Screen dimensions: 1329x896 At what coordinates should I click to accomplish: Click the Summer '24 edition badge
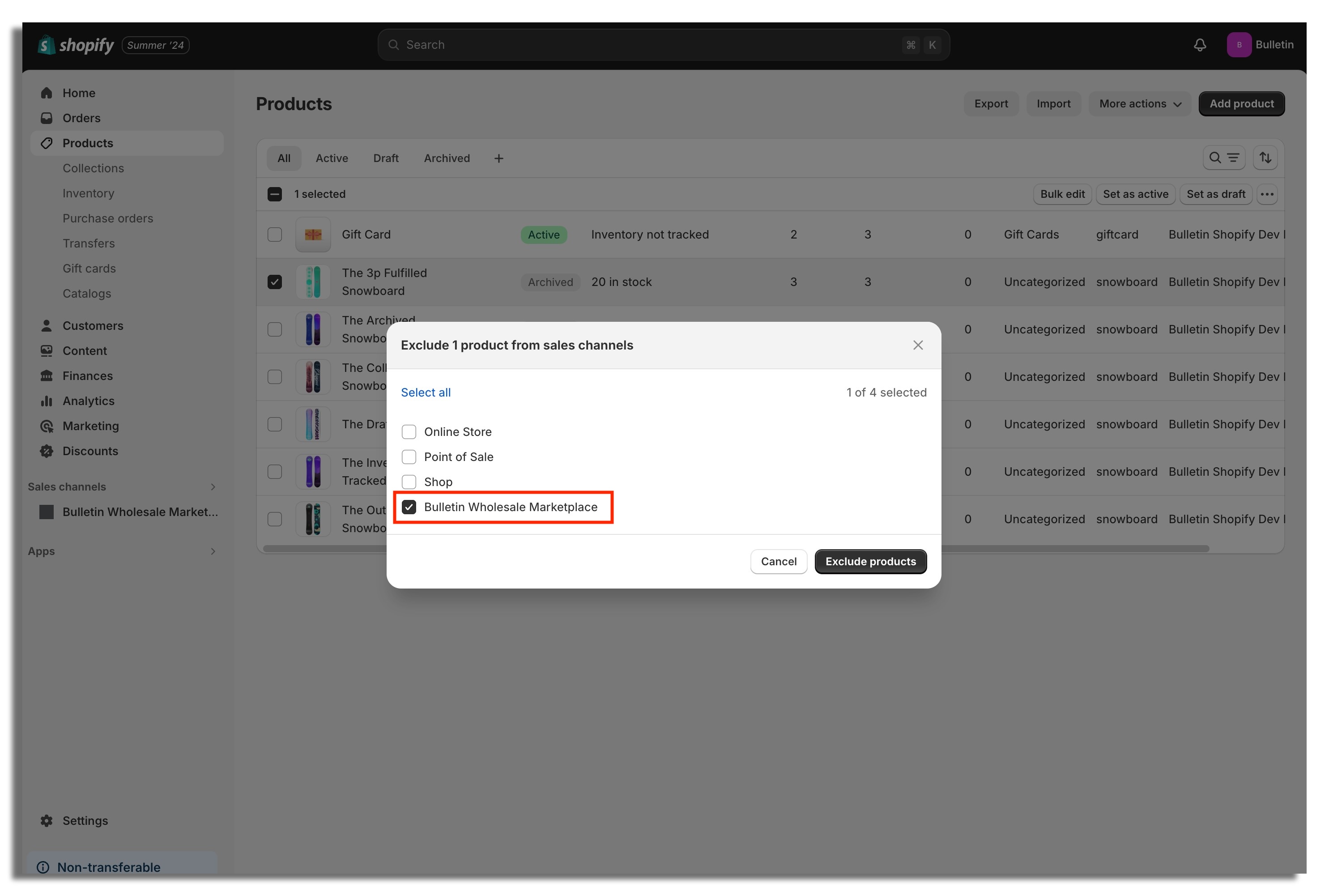(155, 45)
